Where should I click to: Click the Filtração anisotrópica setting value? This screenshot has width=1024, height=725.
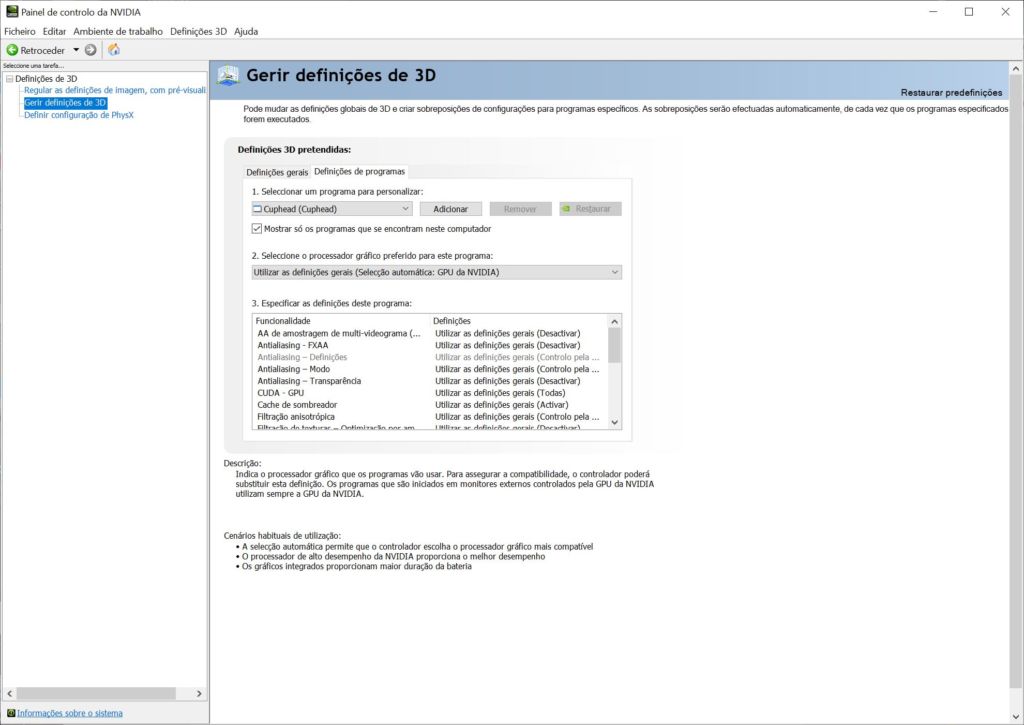coord(517,417)
